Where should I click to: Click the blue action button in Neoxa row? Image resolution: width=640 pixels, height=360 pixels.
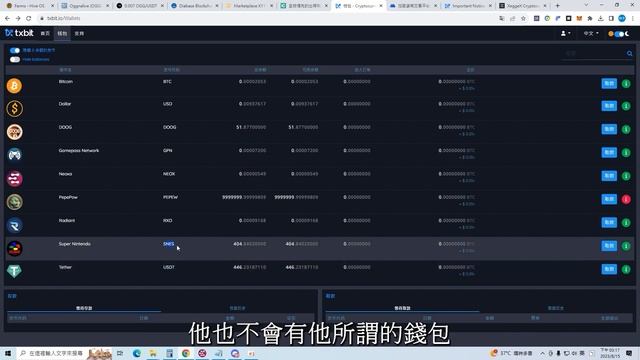609,176
